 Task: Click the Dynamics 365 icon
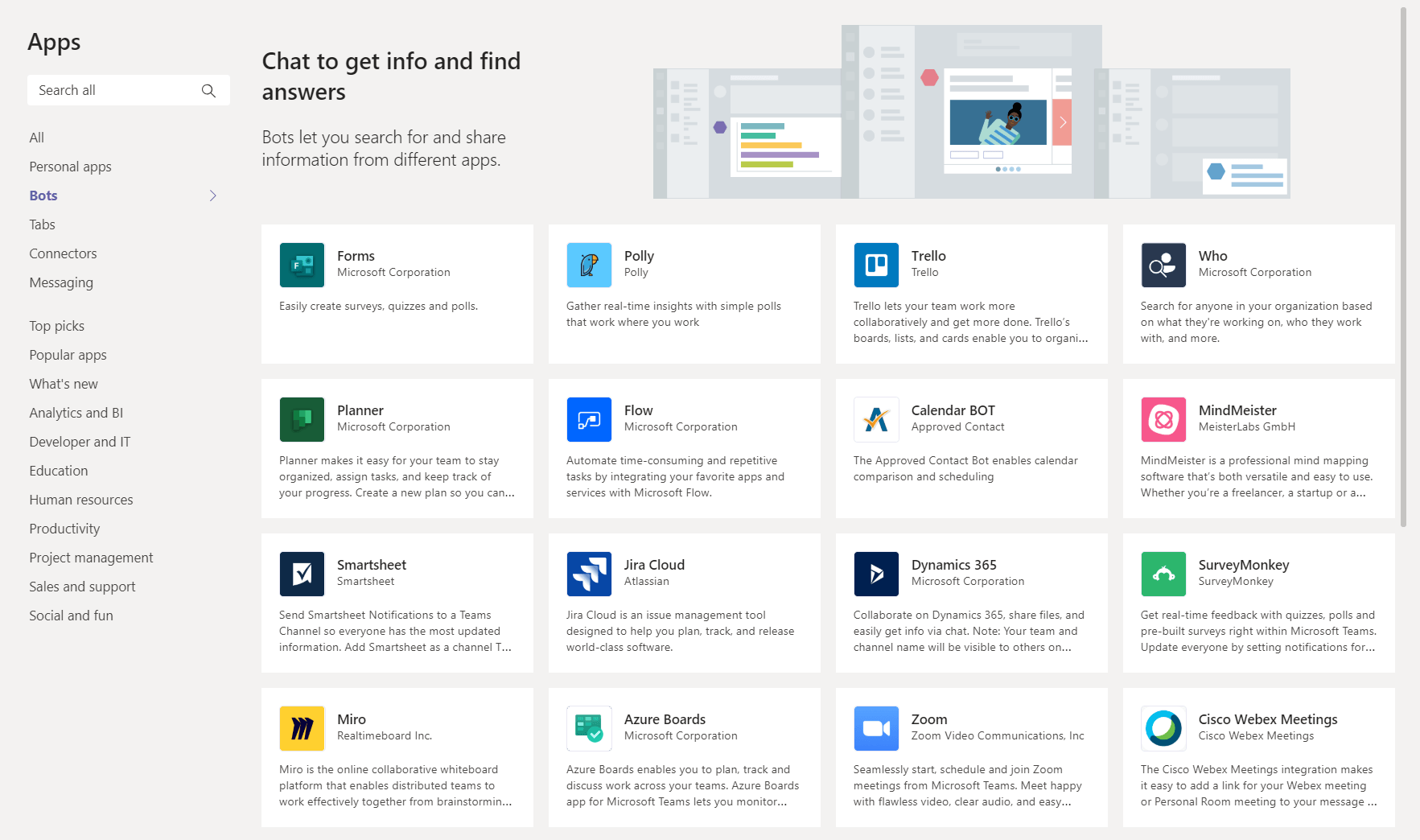coord(876,574)
